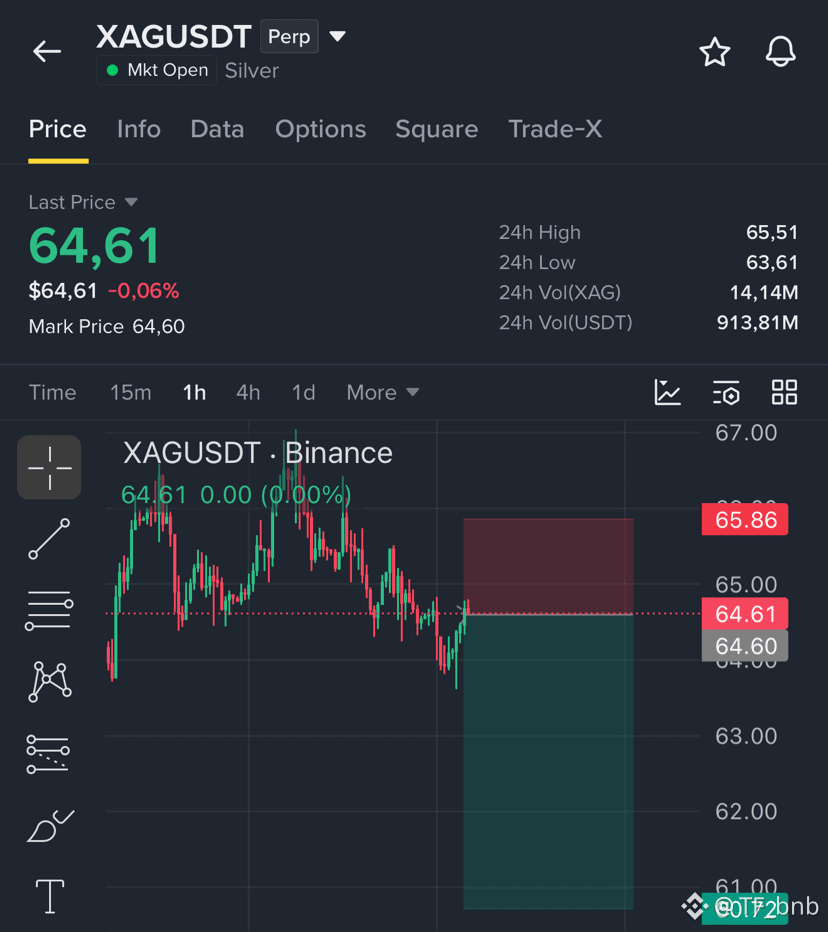Switch chart to 4h interval
The image size is (828, 932).
[x=248, y=392]
